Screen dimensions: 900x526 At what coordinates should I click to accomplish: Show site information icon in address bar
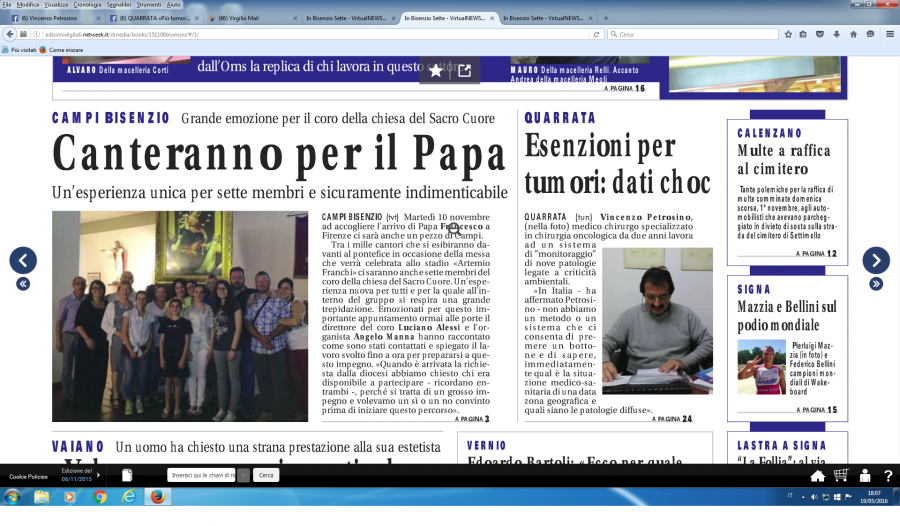tap(36, 34)
